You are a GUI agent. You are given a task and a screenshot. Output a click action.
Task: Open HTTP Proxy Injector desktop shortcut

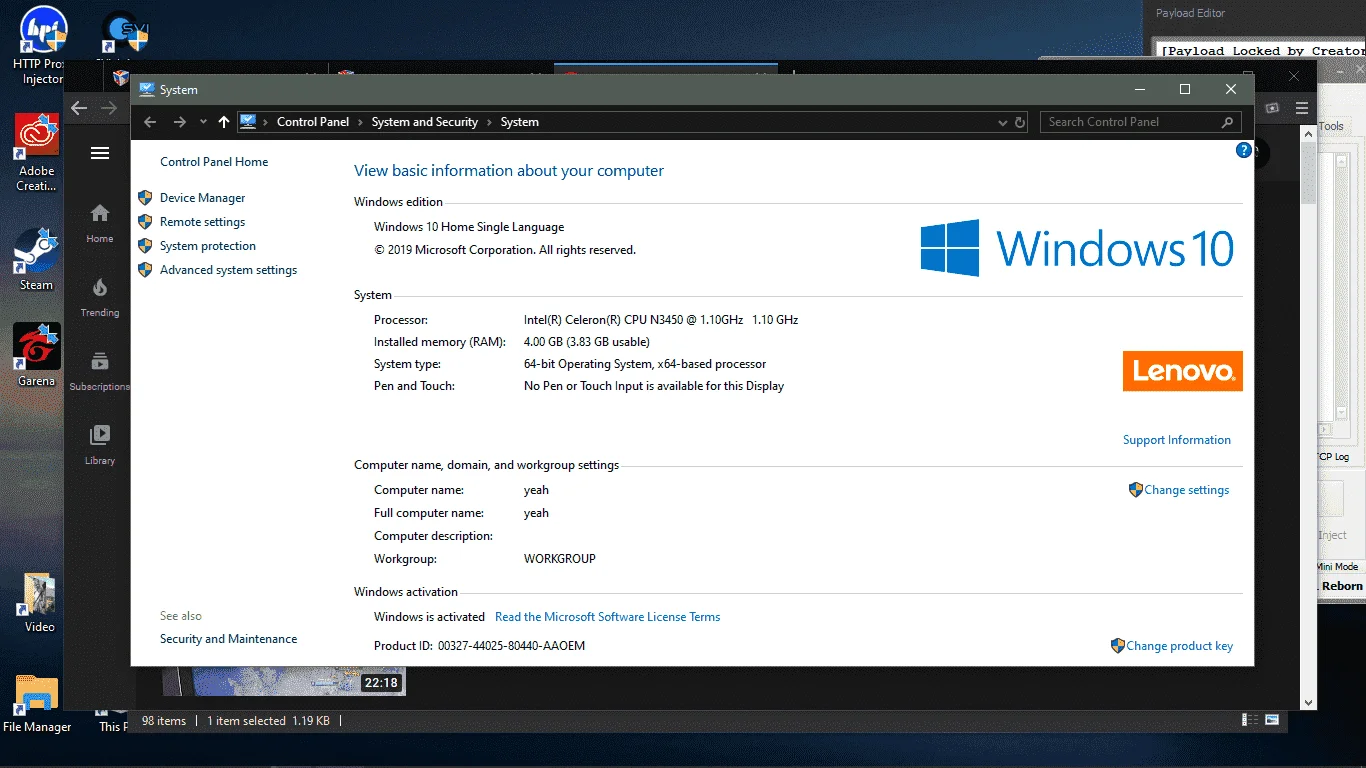coord(42,45)
